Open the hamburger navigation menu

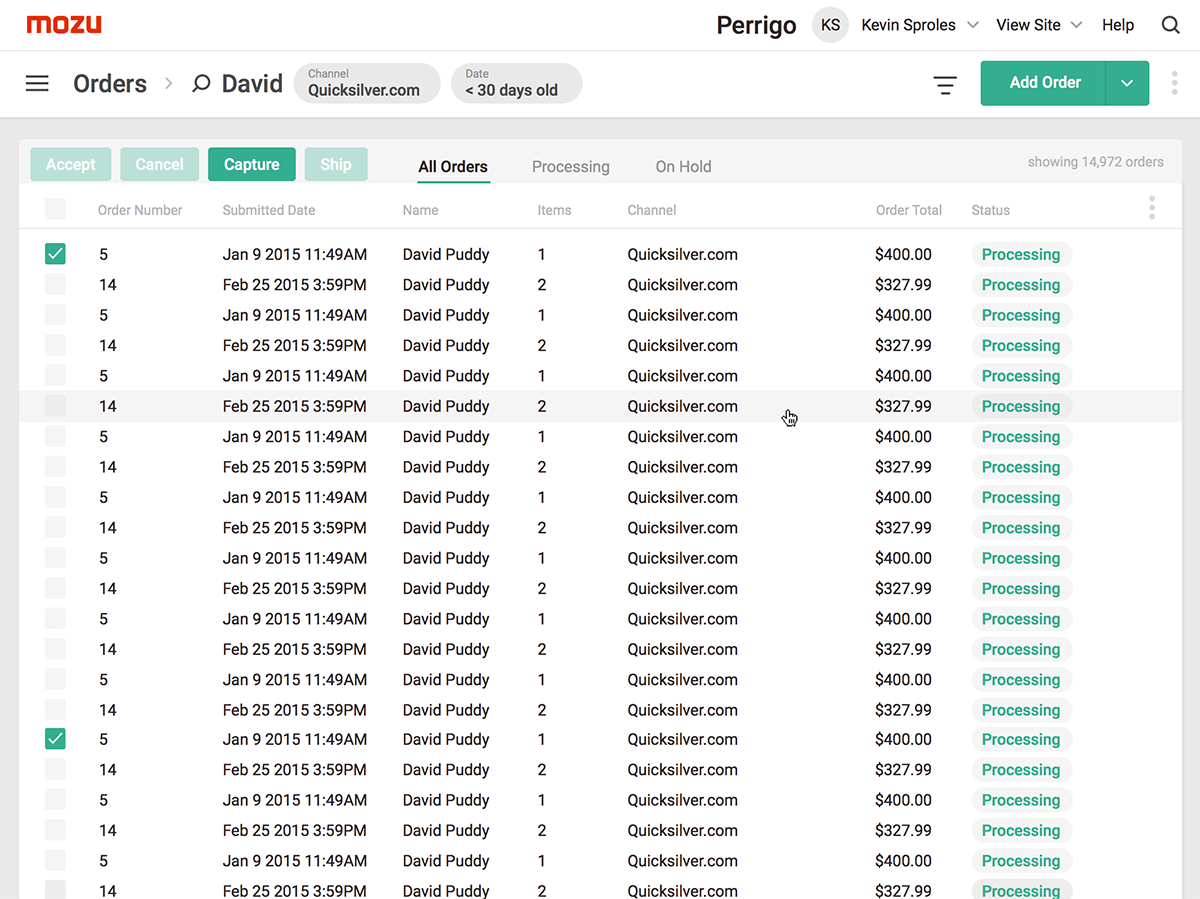coord(37,83)
